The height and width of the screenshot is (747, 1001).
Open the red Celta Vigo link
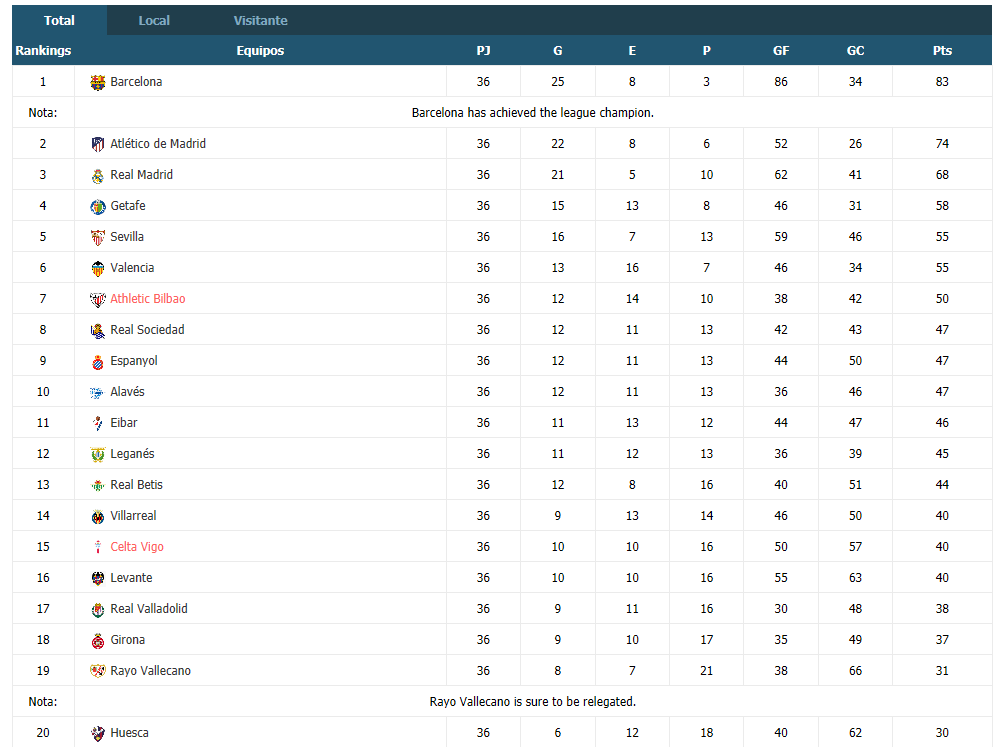137,547
